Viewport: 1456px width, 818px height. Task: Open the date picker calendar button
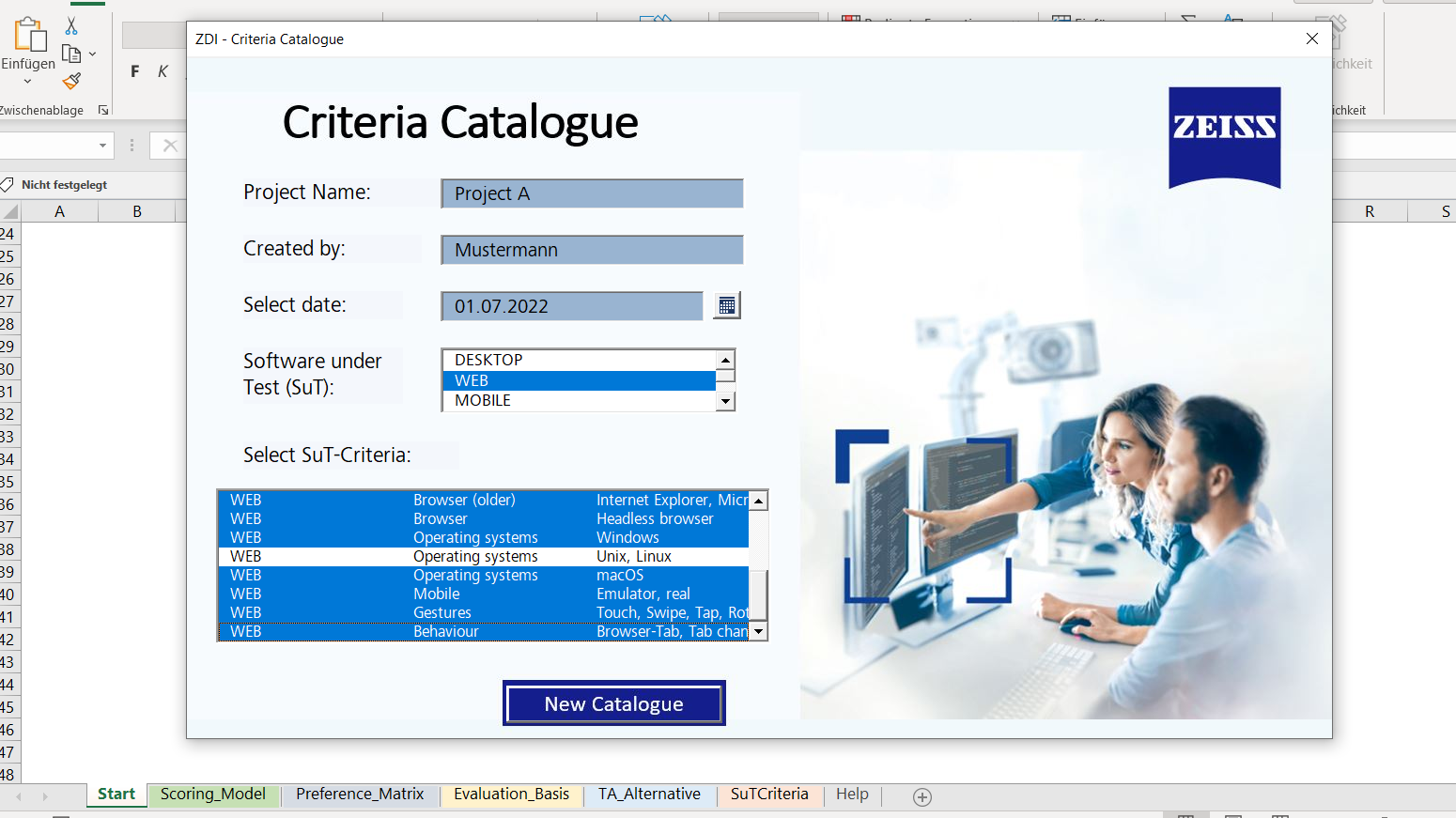725,305
